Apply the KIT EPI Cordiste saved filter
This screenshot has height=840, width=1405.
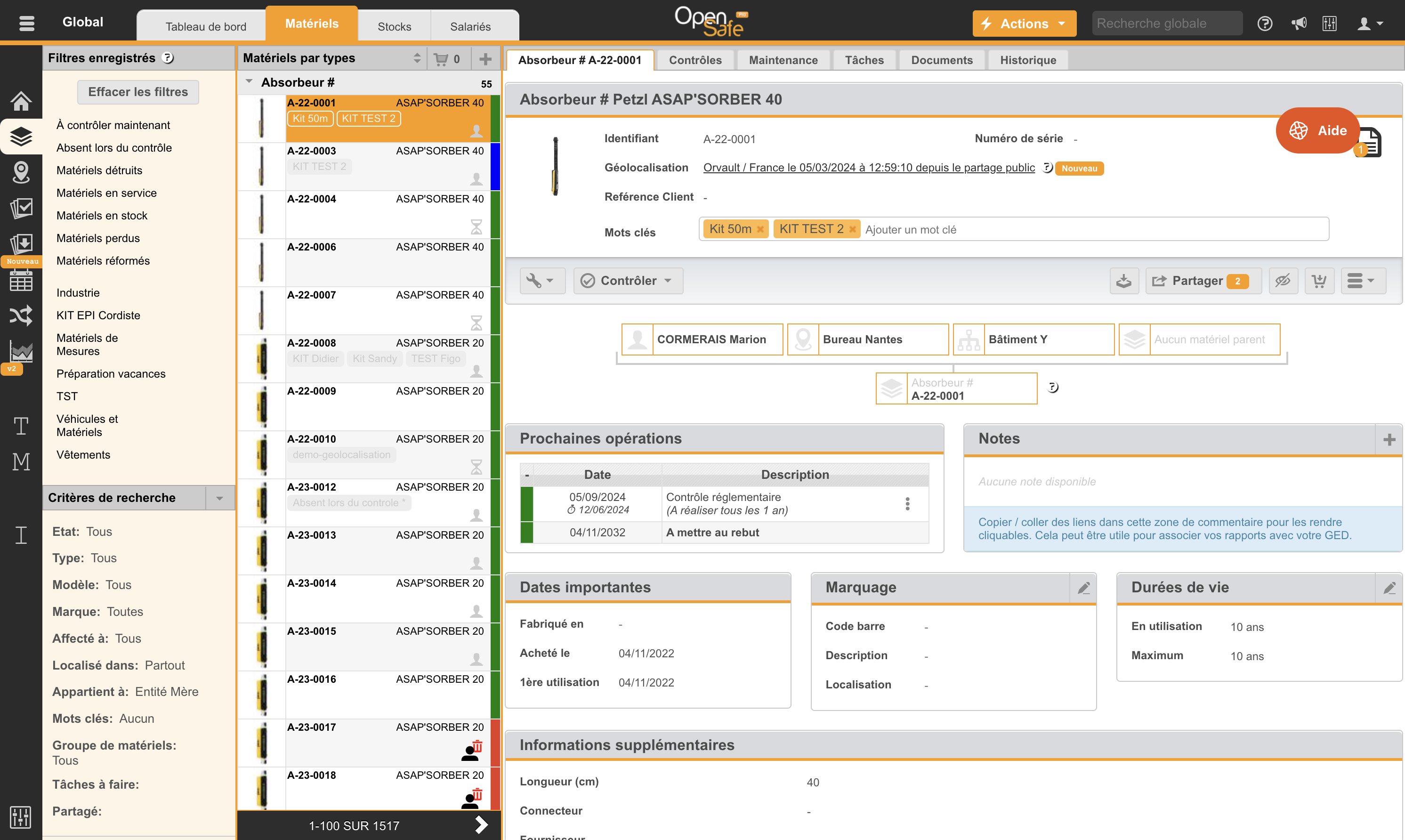point(98,315)
